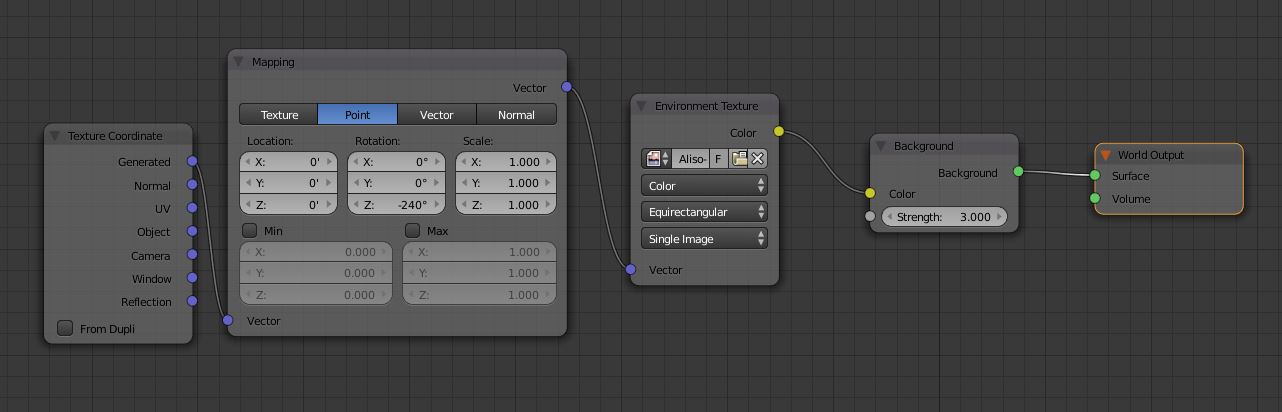Click the Background Color input socket
This screenshot has height=412, width=1282.
[870, 193]
